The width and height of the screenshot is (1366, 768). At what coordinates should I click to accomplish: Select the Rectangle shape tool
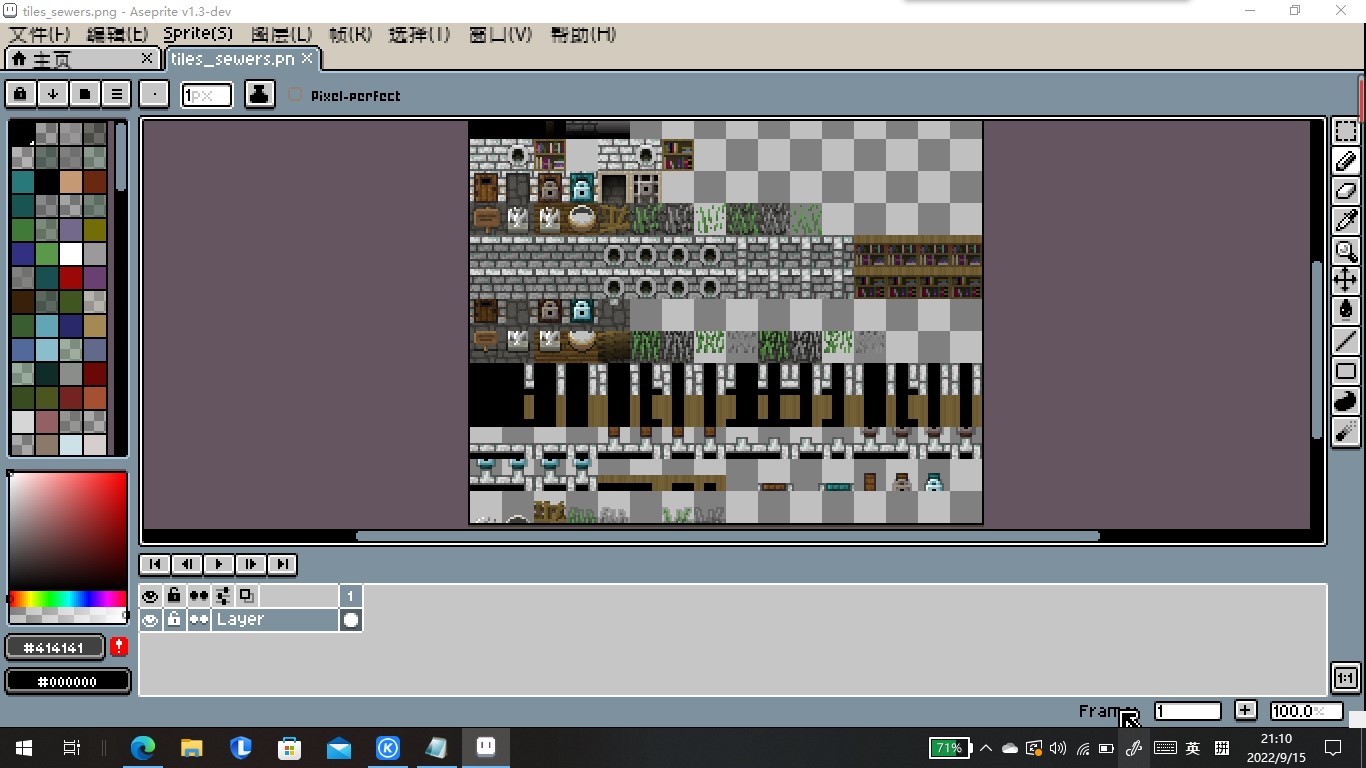point(1346,371)
